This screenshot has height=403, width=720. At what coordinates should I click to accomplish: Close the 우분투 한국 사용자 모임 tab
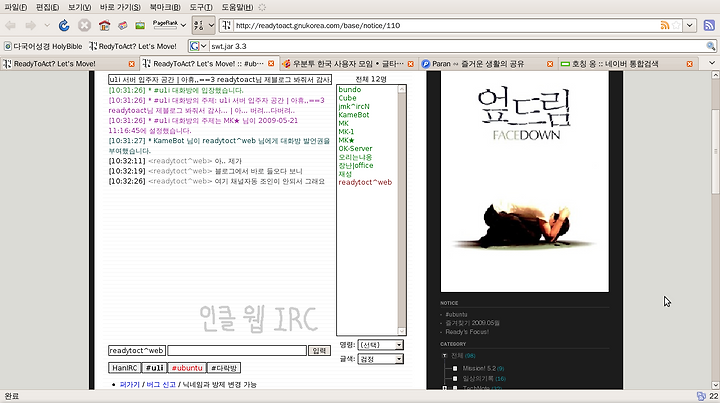pos(411,64)
